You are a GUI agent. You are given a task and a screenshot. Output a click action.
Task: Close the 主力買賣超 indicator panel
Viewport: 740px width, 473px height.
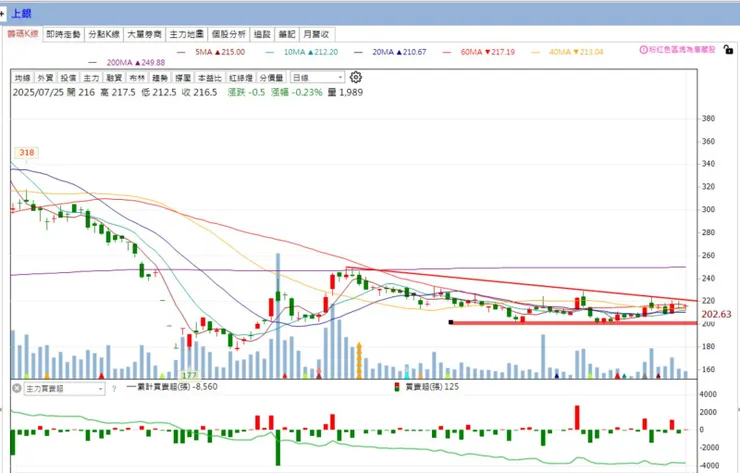(x=17, y=388)
